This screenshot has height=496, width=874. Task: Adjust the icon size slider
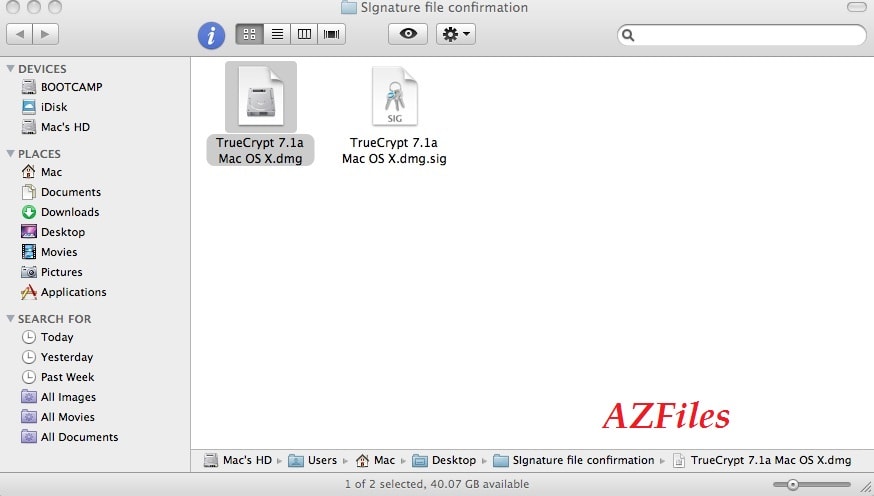tap(792, 484)
